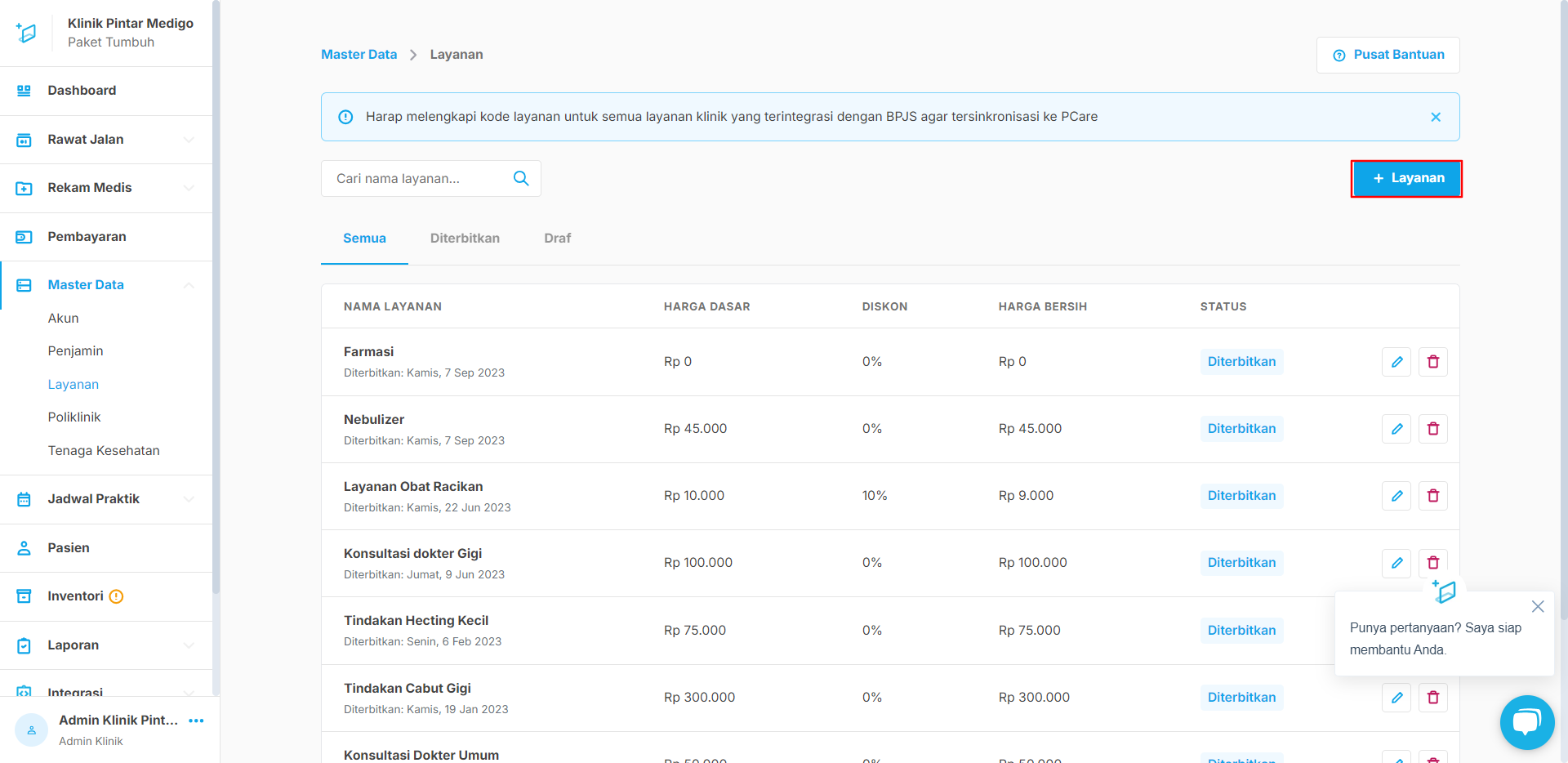Viewport: 1568px width, 763px height.
Task: Click Diterbitkan badge for Tindakan Hecting Kecil
Action: point(1241,631)
